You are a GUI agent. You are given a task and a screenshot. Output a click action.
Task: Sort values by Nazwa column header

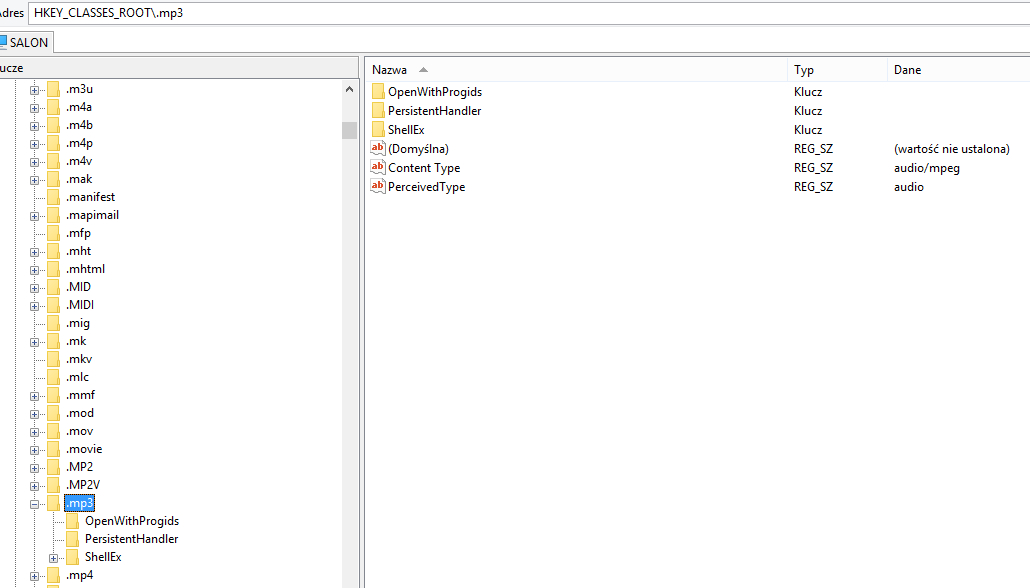[576, 70]
